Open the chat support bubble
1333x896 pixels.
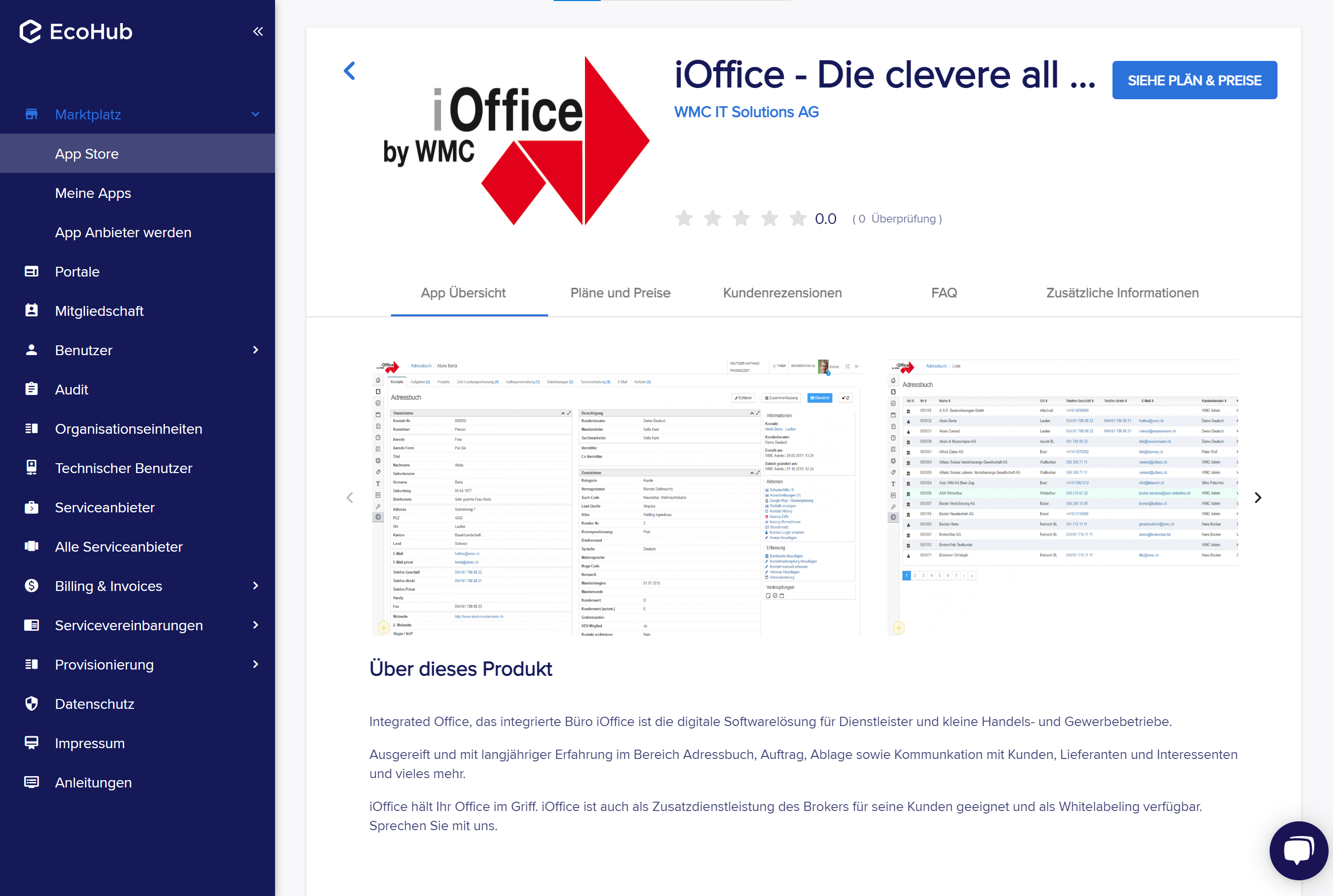1299,850
